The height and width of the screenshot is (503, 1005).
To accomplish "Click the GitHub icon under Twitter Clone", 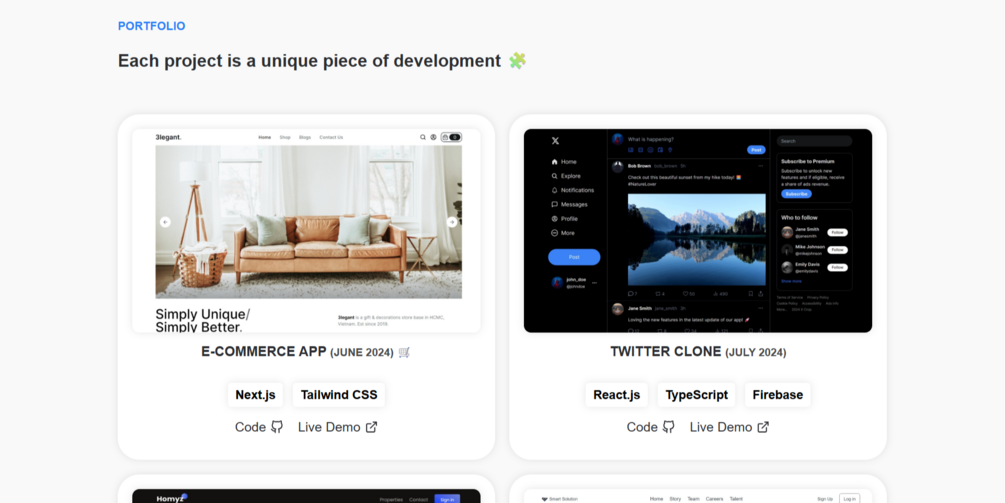I will coord(669,427).
